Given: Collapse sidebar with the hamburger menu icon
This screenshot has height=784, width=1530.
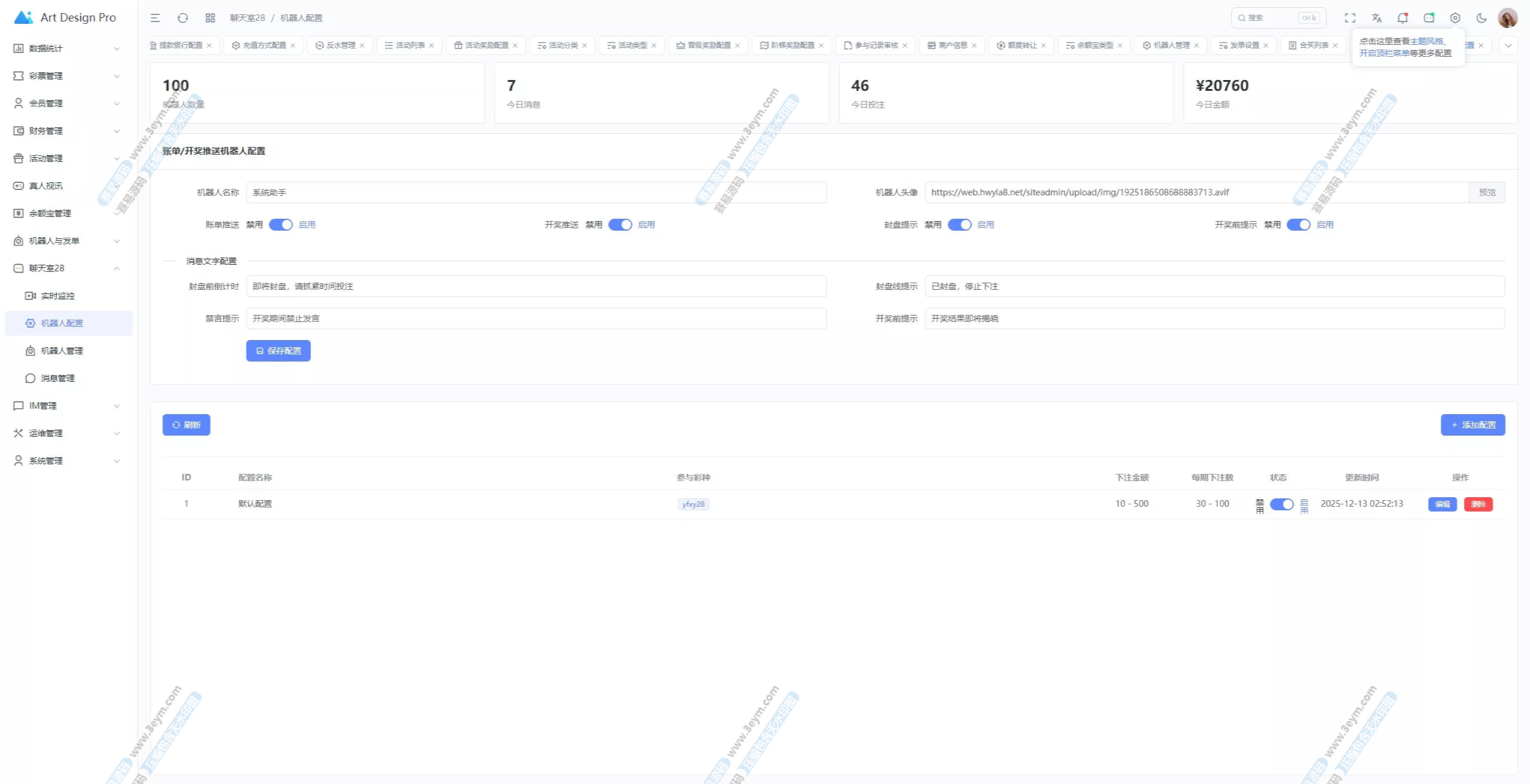Looking at the screenshot, I should click(155, 18).
